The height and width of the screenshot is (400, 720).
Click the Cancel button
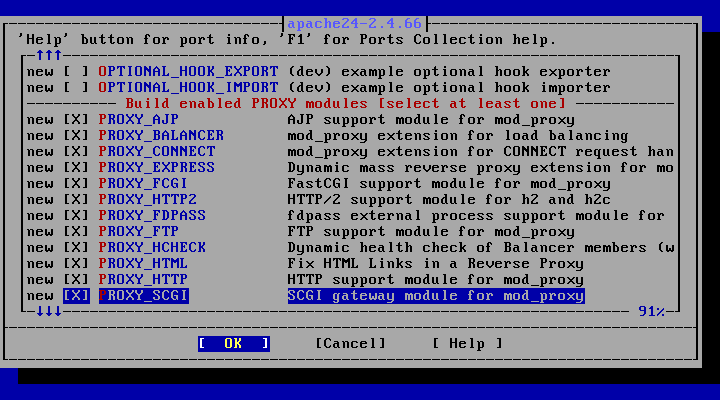[350, 344]
